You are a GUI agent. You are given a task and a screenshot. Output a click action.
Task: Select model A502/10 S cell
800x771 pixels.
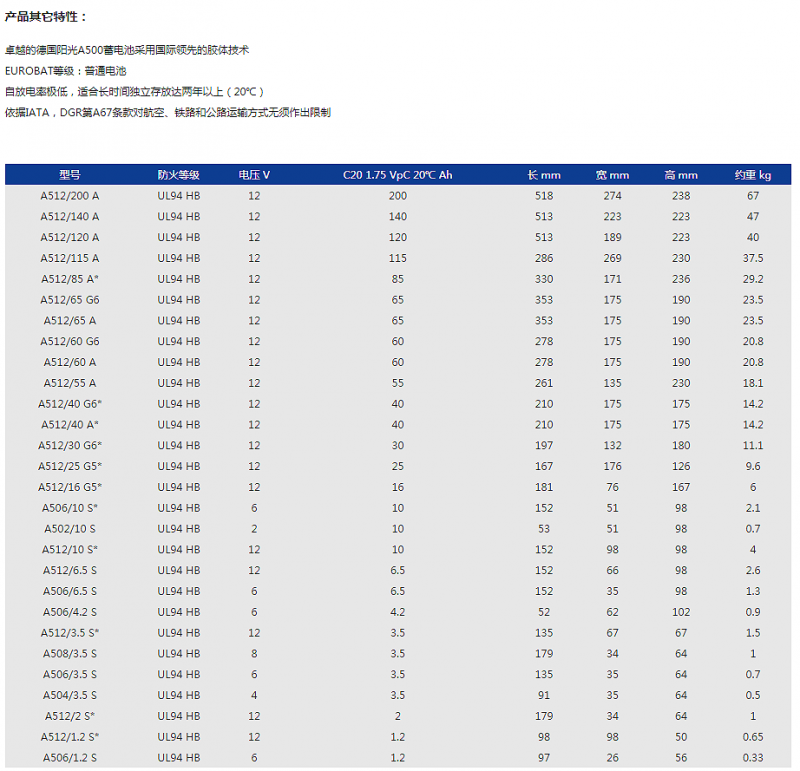(x=69, y=529)
